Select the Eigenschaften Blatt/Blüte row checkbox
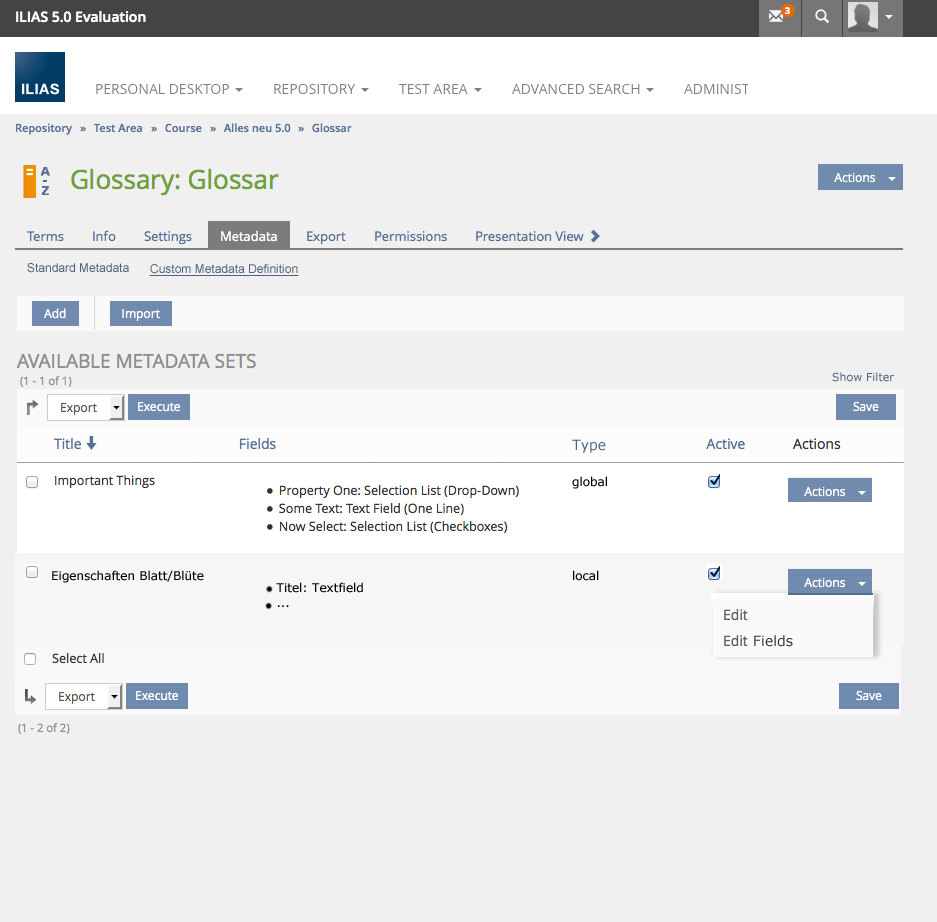This screenshot has height=922, width=937. pyautogui.click(x=32, y=572)
